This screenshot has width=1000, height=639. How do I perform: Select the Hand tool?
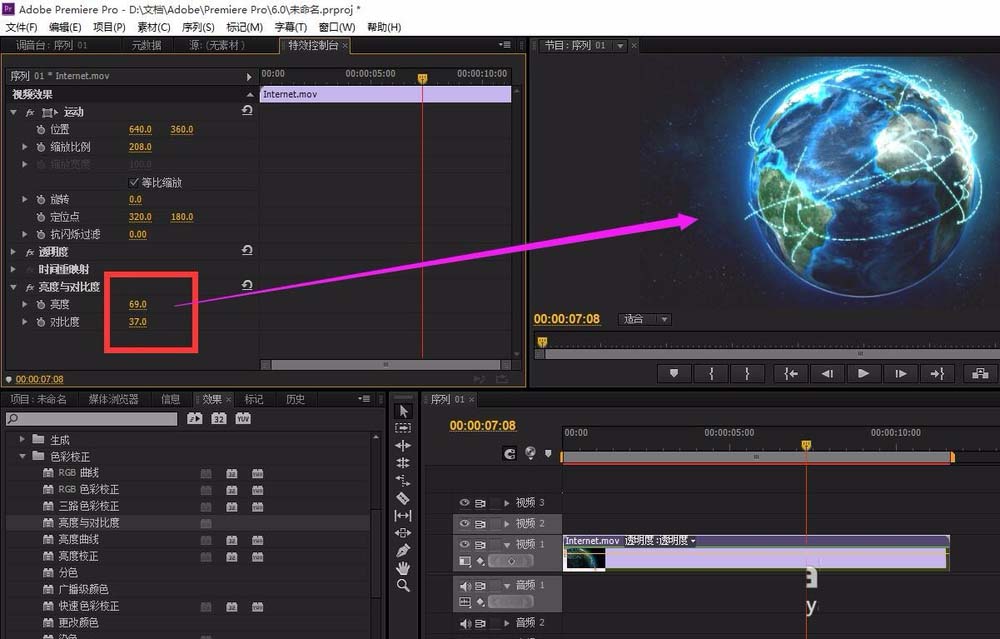pyautogui.click(x=403, y=569)
